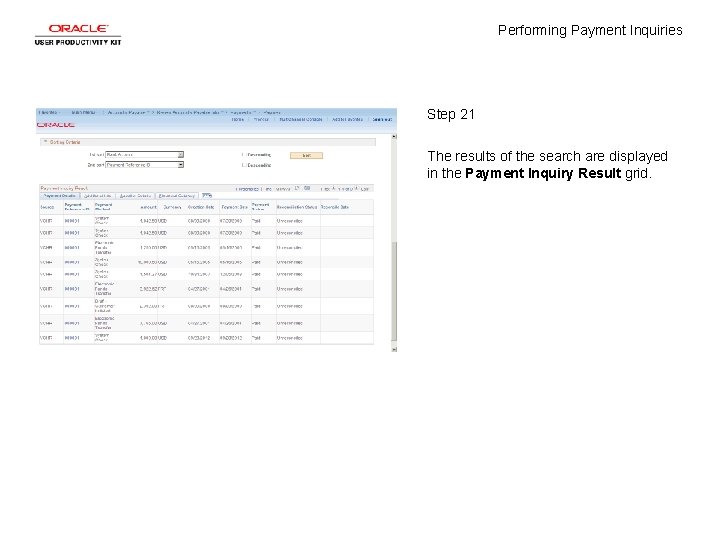
Task: Open the Main Menu dropdown
Action: (84, 112)
